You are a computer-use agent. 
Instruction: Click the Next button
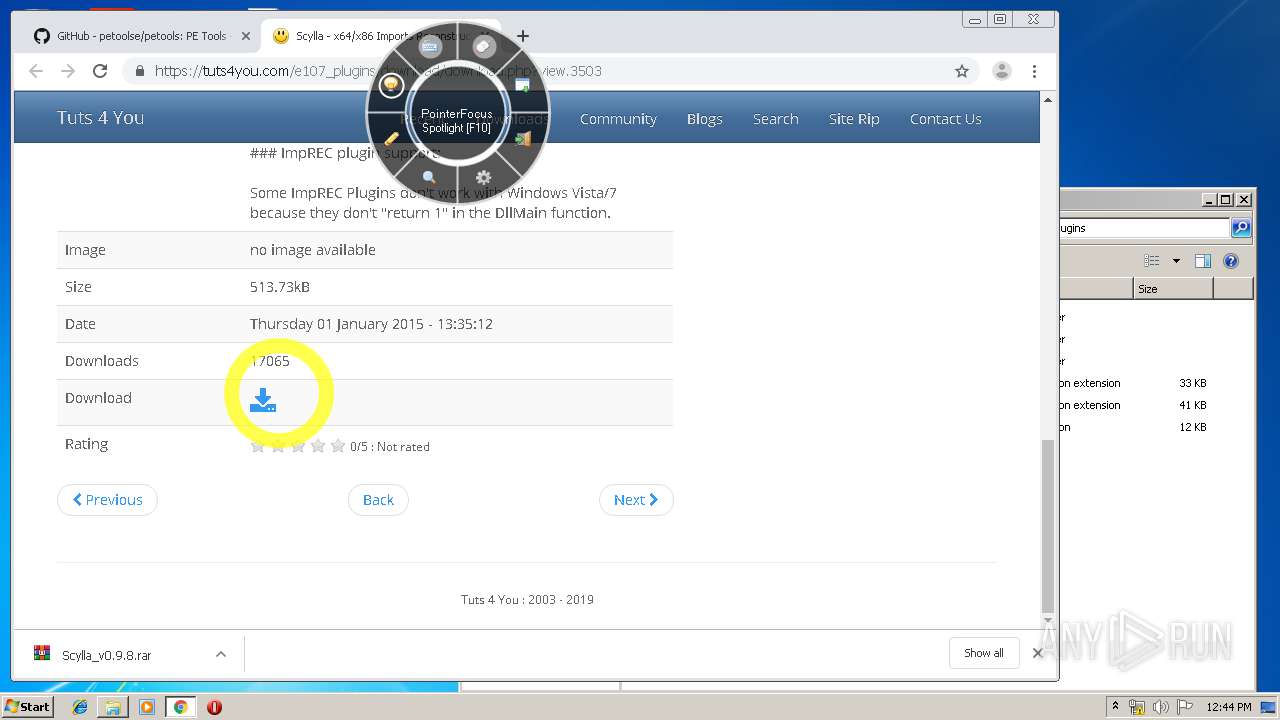point(636,500)
